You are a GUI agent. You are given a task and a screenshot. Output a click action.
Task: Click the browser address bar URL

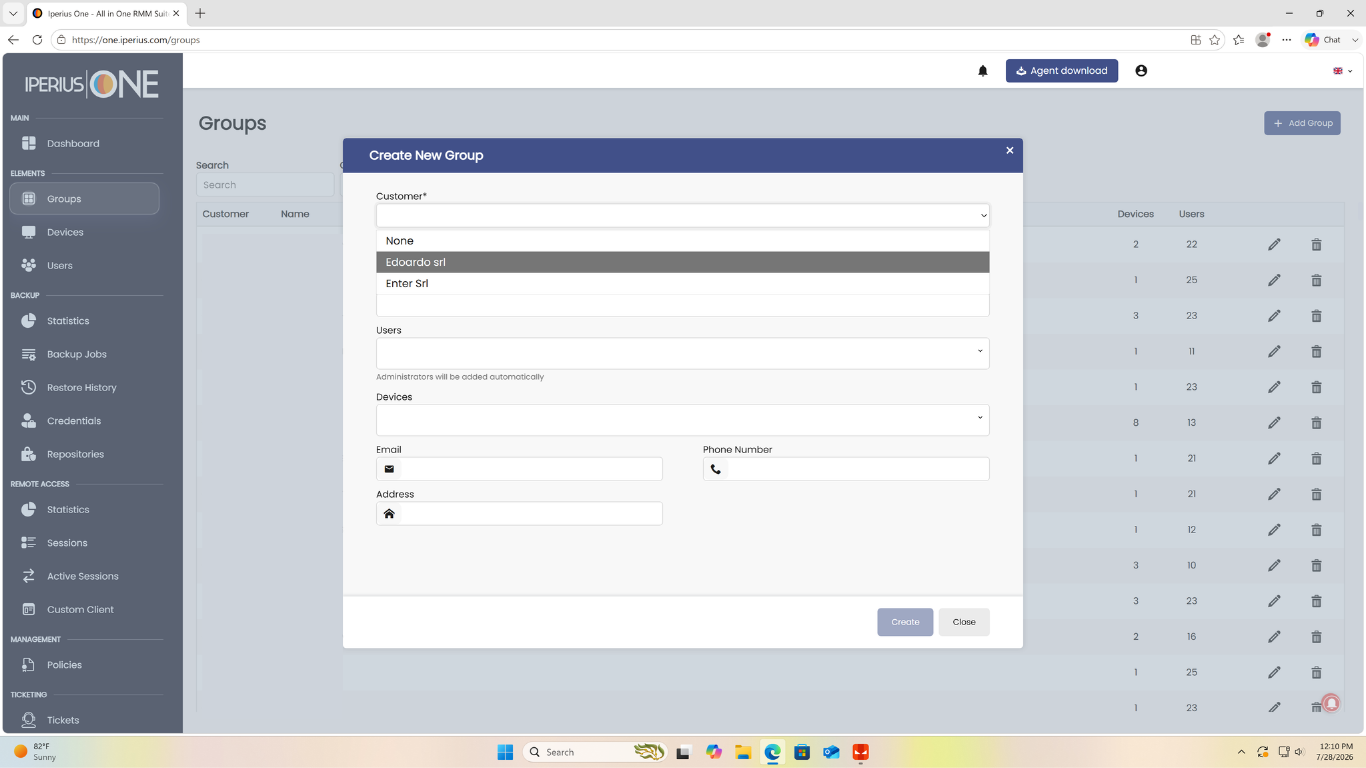(136, 40)
